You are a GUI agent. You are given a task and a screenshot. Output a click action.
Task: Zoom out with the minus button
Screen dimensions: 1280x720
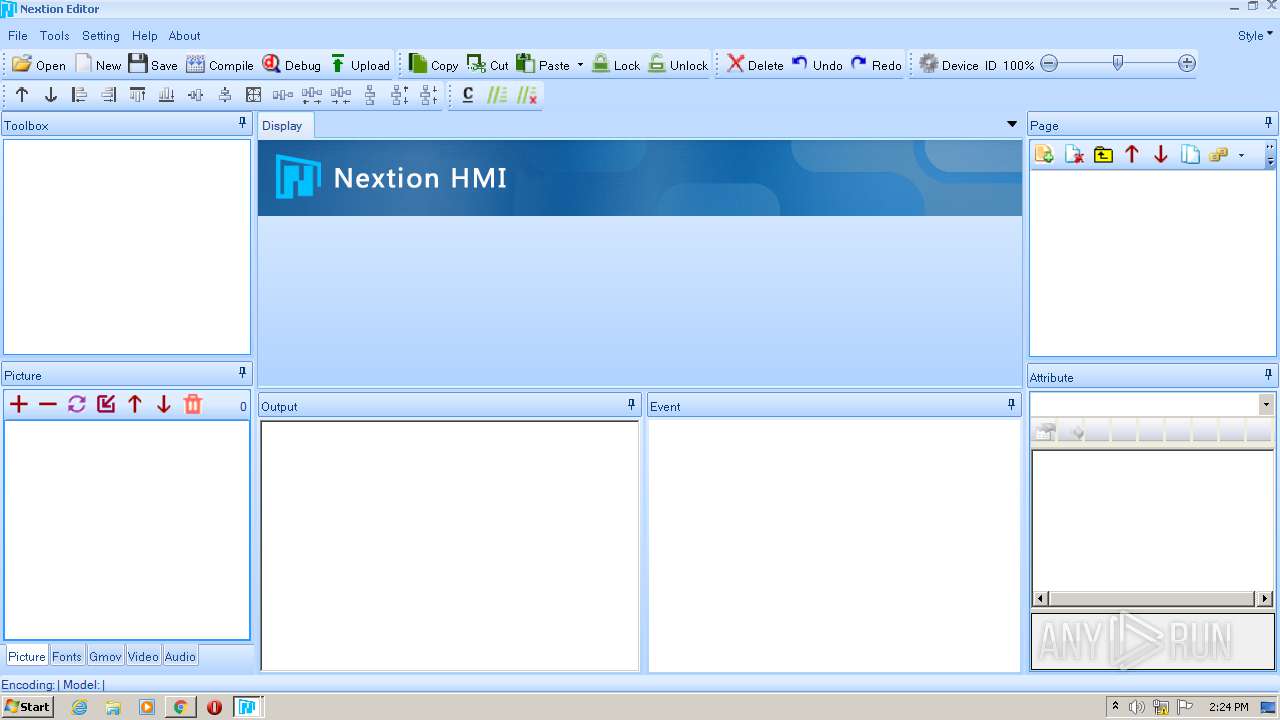coord(1049,64)
